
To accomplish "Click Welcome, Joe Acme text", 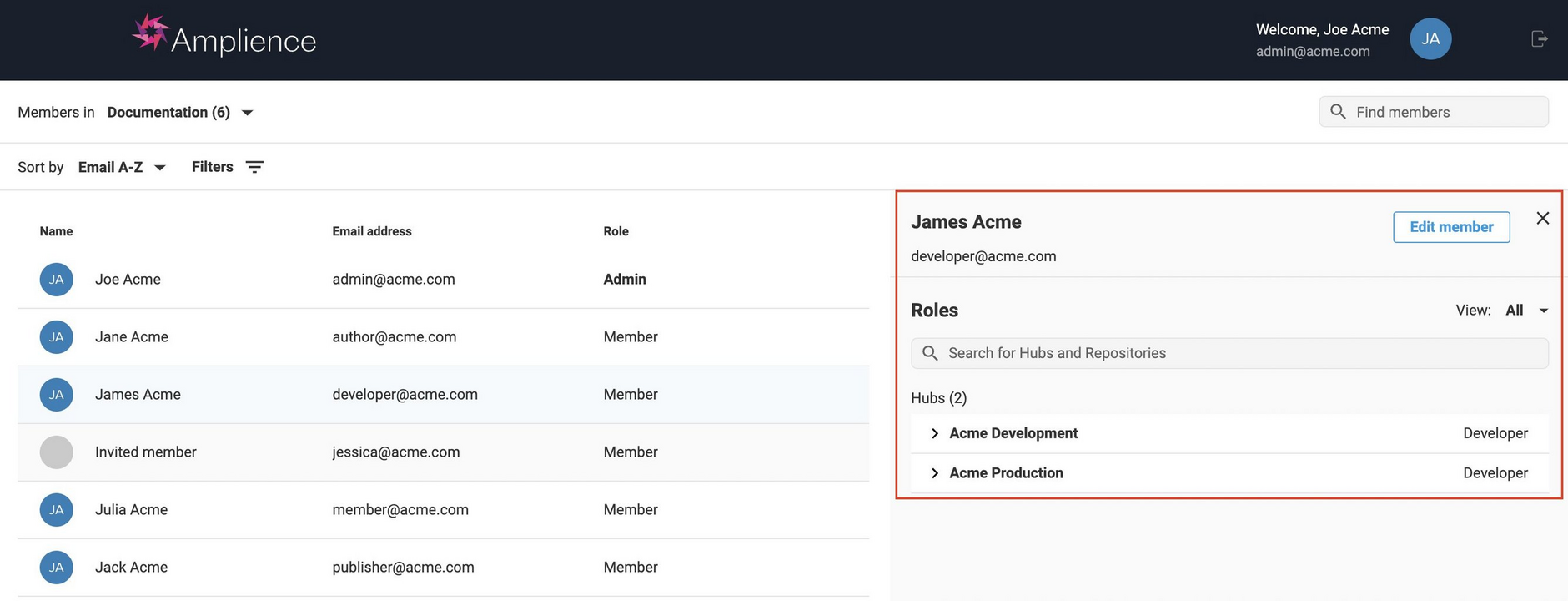I will (1322, 29).
